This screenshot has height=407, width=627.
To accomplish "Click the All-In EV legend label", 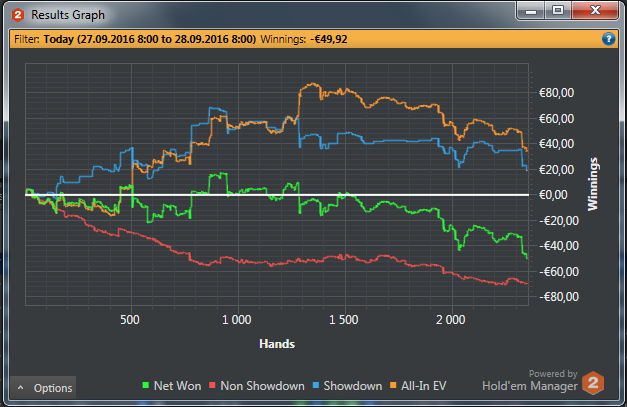I will click(x=423, y=386).
